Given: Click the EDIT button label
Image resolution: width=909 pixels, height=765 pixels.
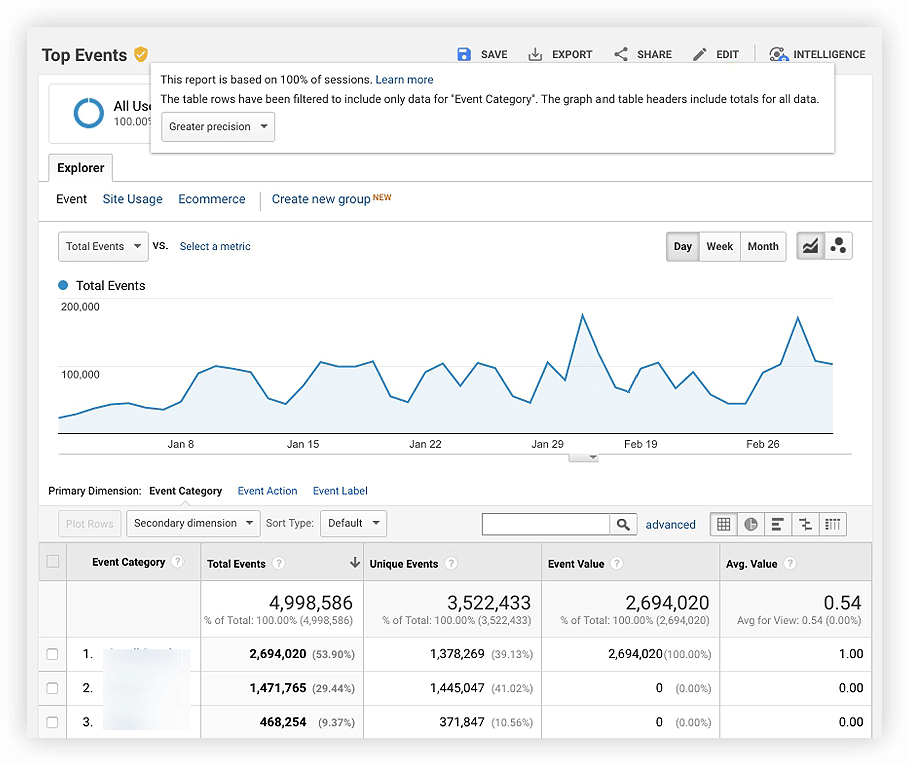Looking at the screenshot, I should (x=728, y=54).
